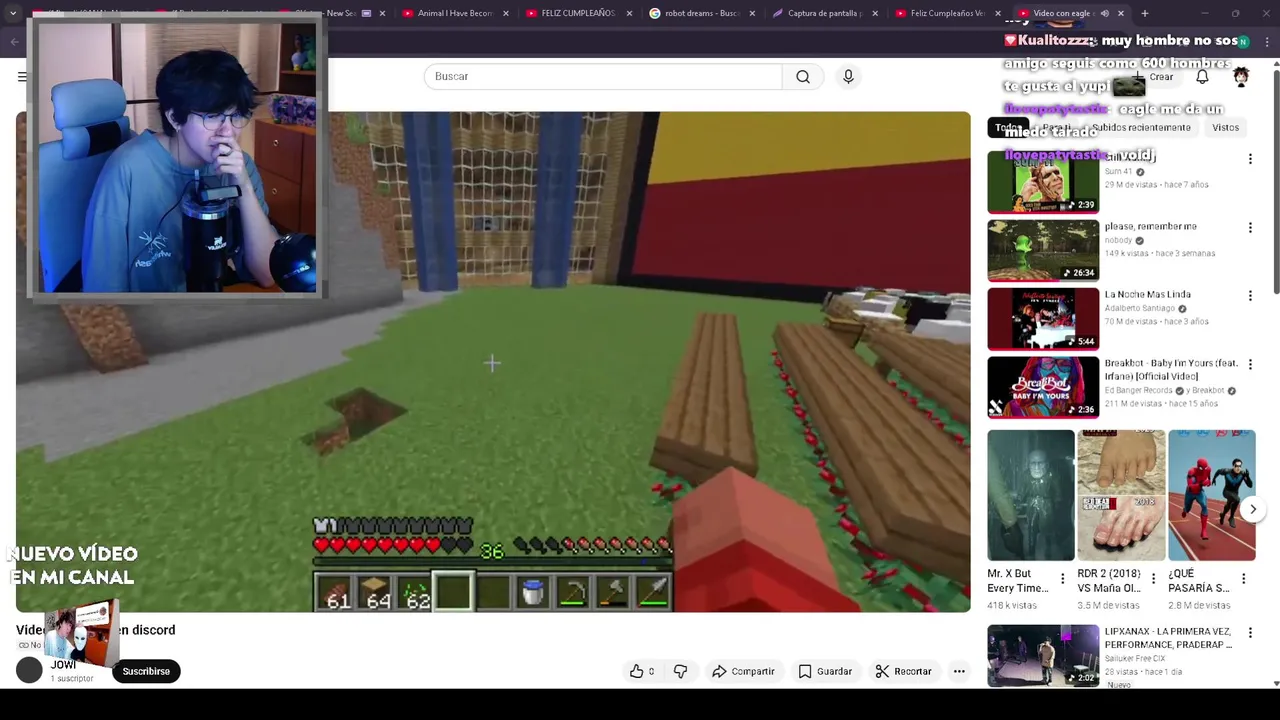Click Ed Banger Records channel name

click(1140, 390)
